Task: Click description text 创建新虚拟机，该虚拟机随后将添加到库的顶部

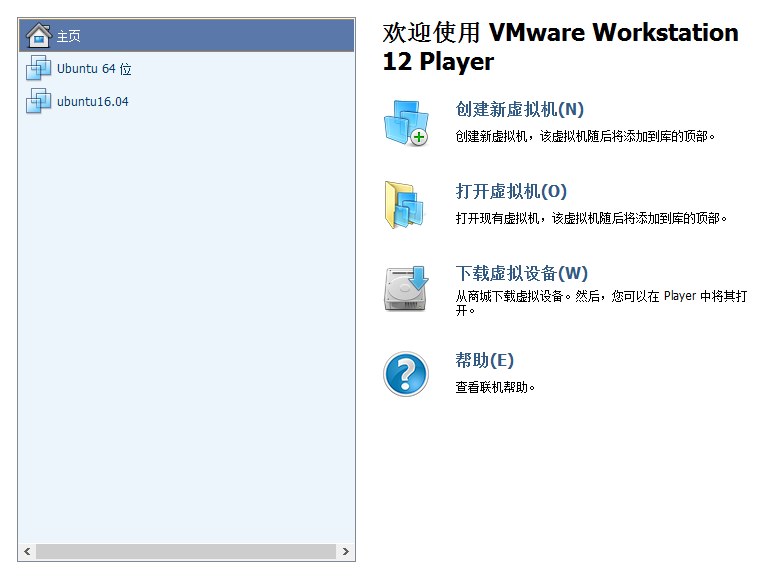Action: [x=585, y=136]
